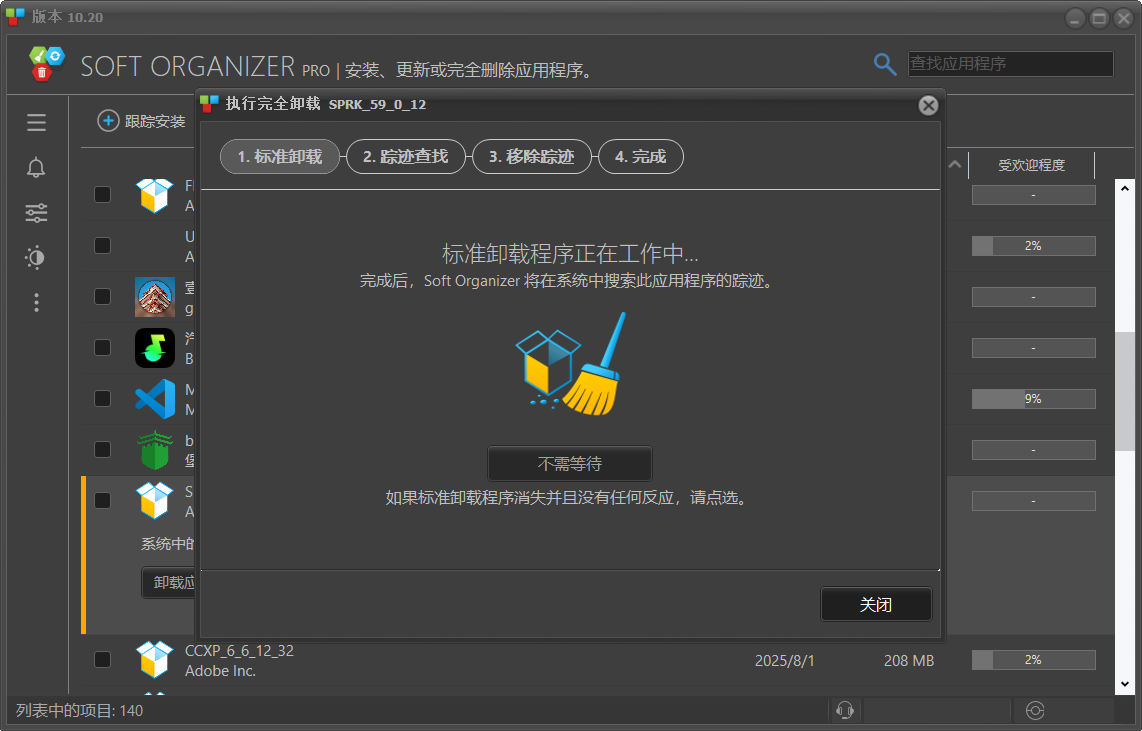Click the refresh icon in status bar
The image size is (1142, 731).
click(1035, 710)
